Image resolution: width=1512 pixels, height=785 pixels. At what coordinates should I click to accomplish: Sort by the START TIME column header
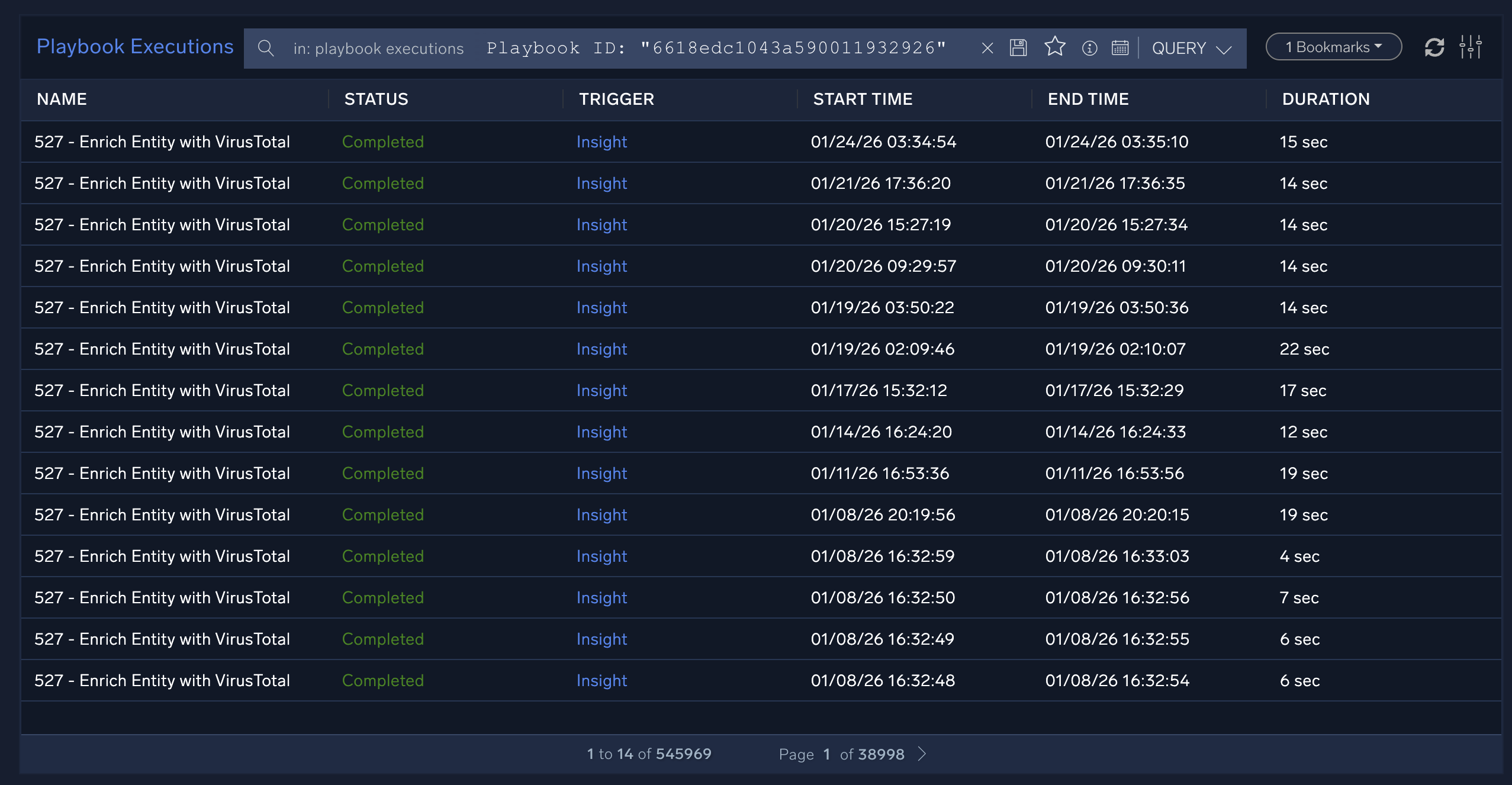(863, 99)
